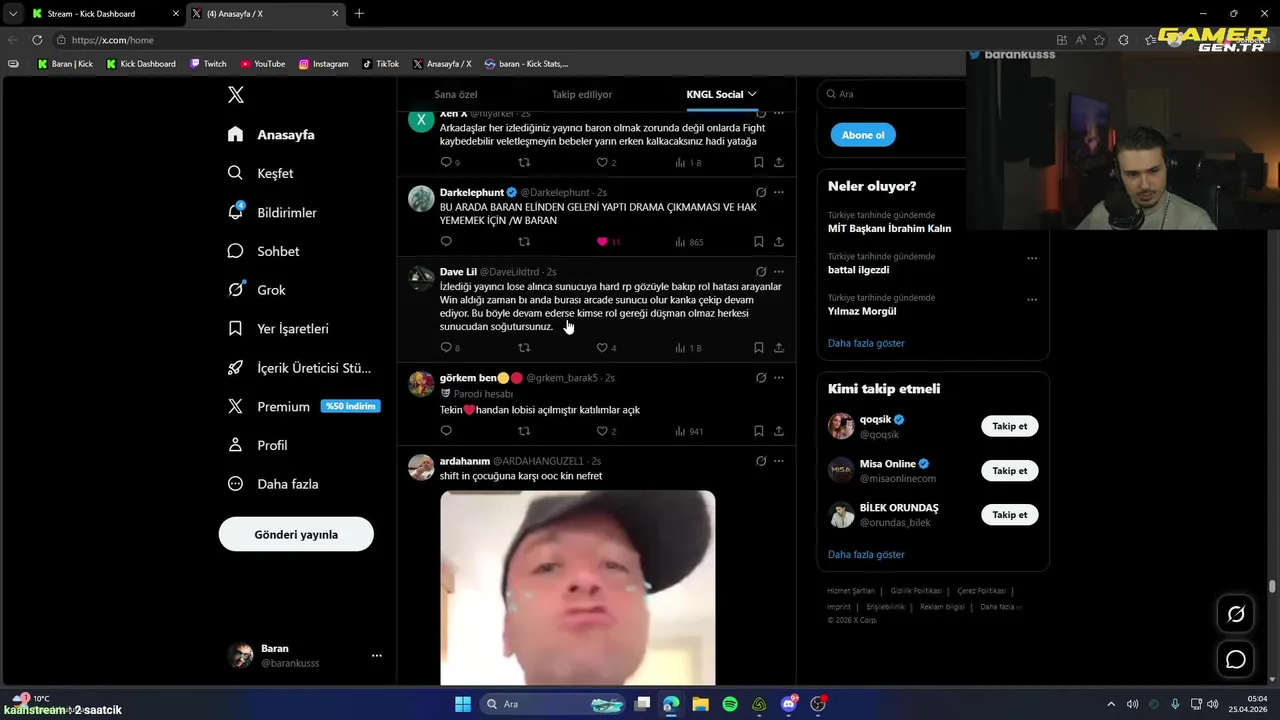The image size is (1280, 720).
Task: Open more options for battal ilgezdi trend
Action: 1032,258
